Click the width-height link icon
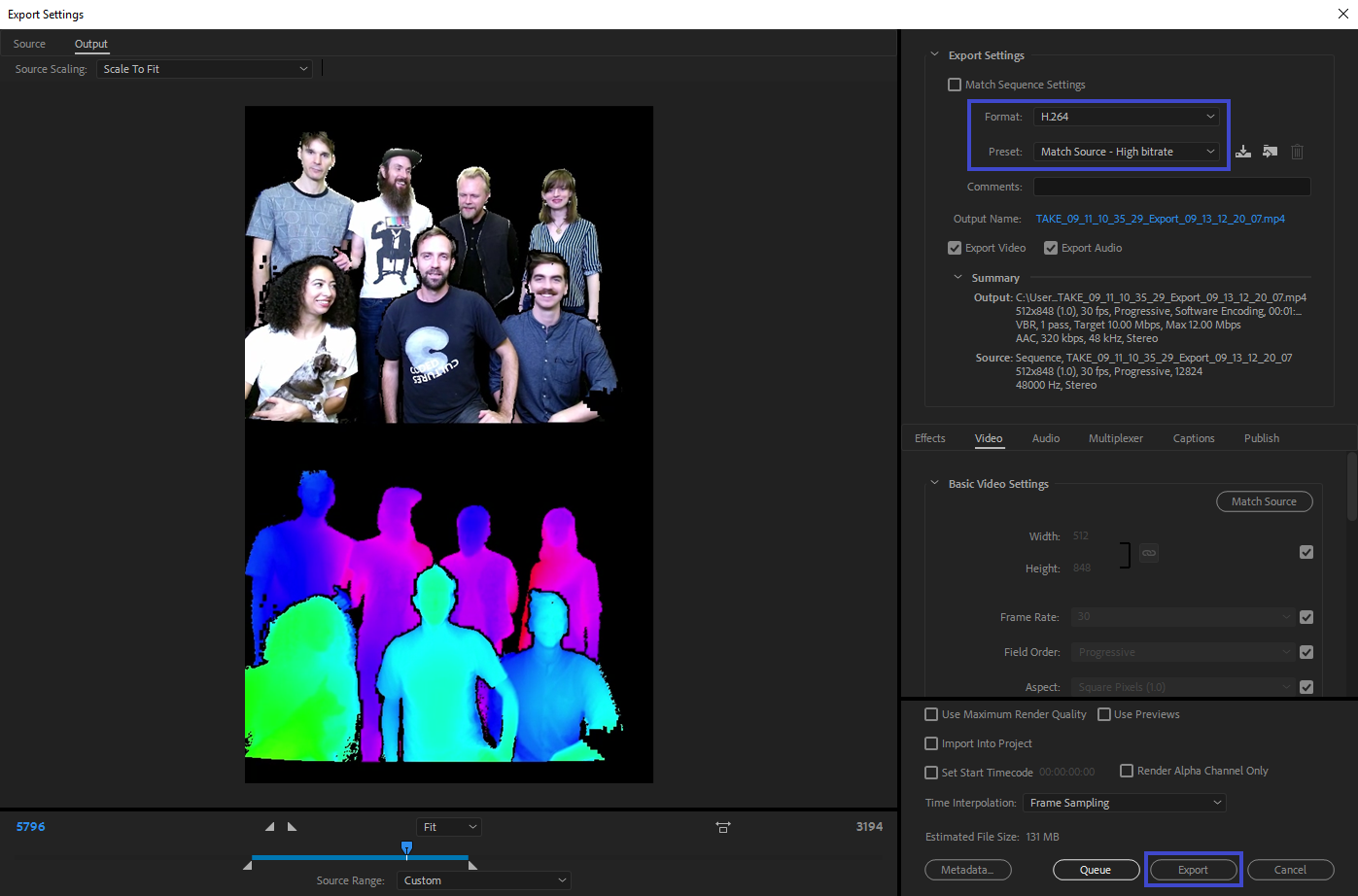The height and width of the screenshot is (896, 1358). (x=1149, y=553)
